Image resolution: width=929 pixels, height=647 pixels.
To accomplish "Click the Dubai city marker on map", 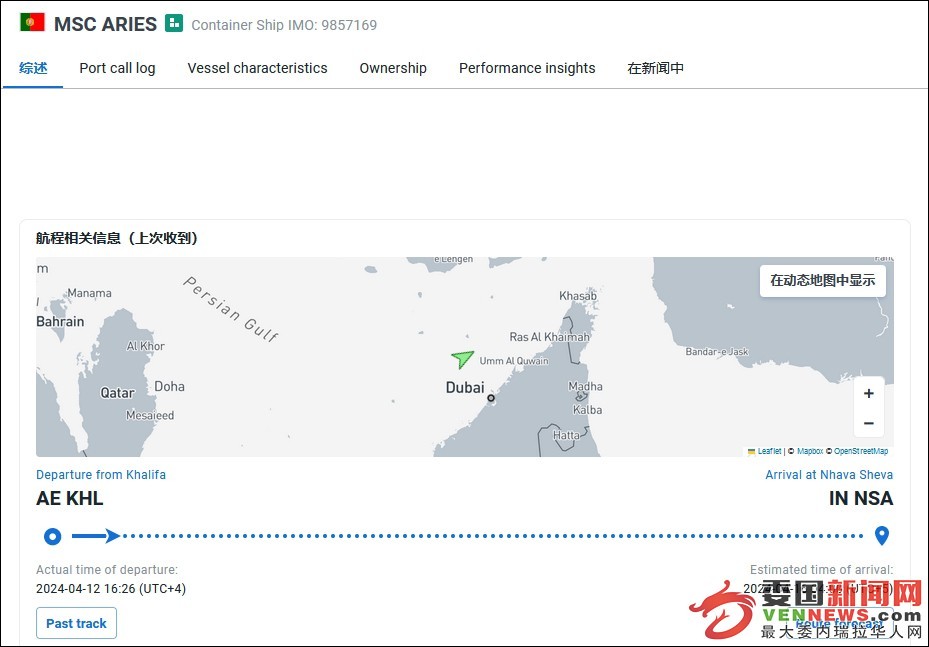I will tap(491, 398).
